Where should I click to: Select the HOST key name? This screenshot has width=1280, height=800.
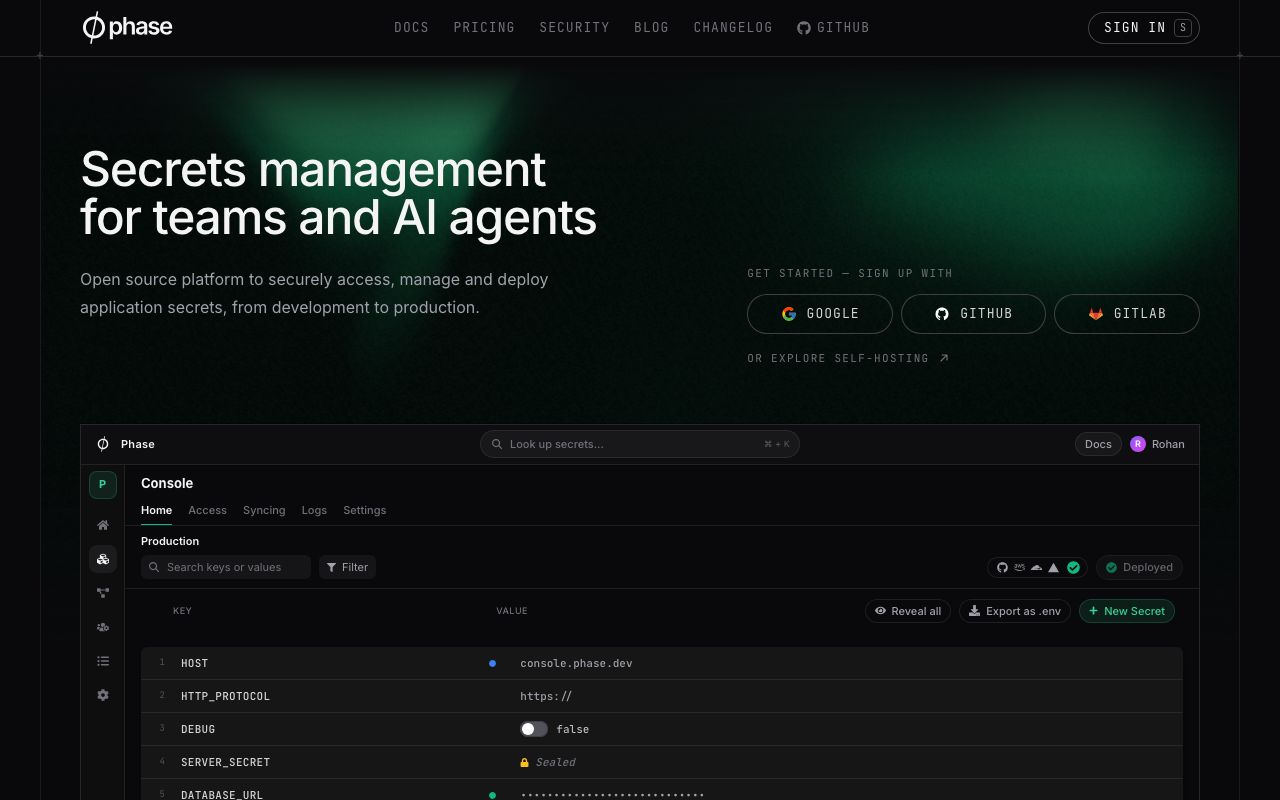click(195, 663)
